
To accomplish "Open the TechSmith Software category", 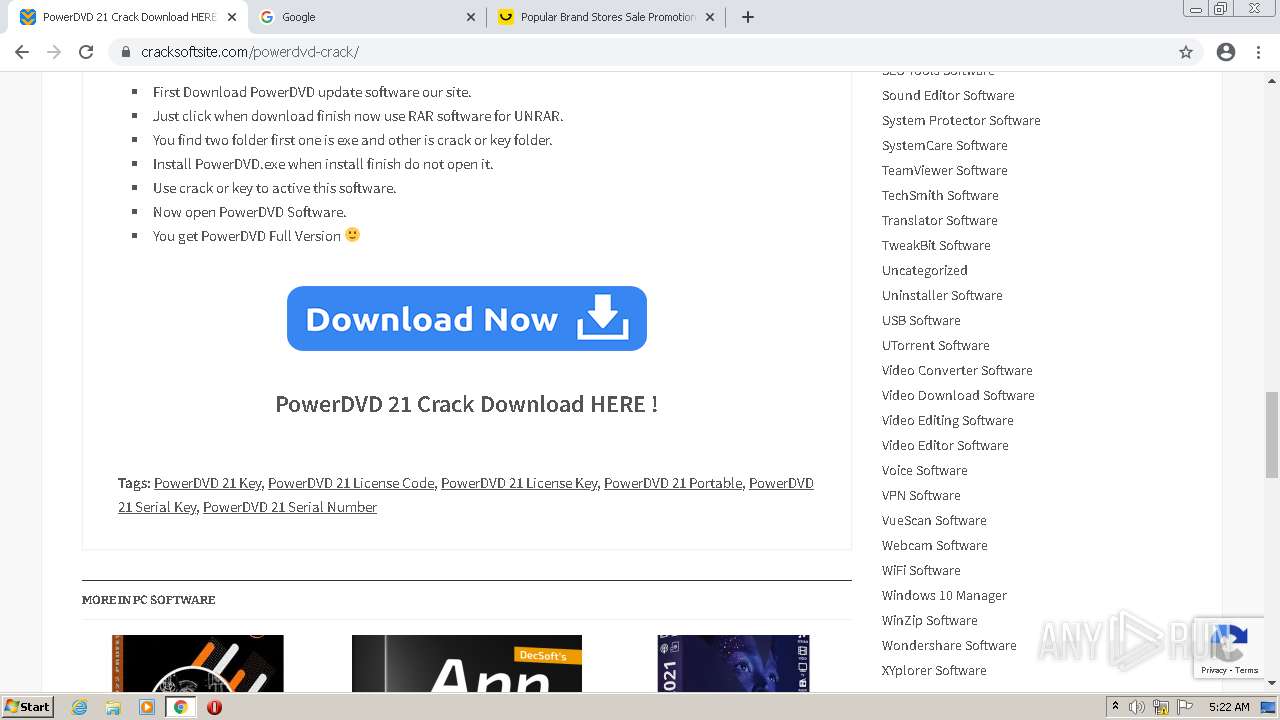I will click(940, 195).
